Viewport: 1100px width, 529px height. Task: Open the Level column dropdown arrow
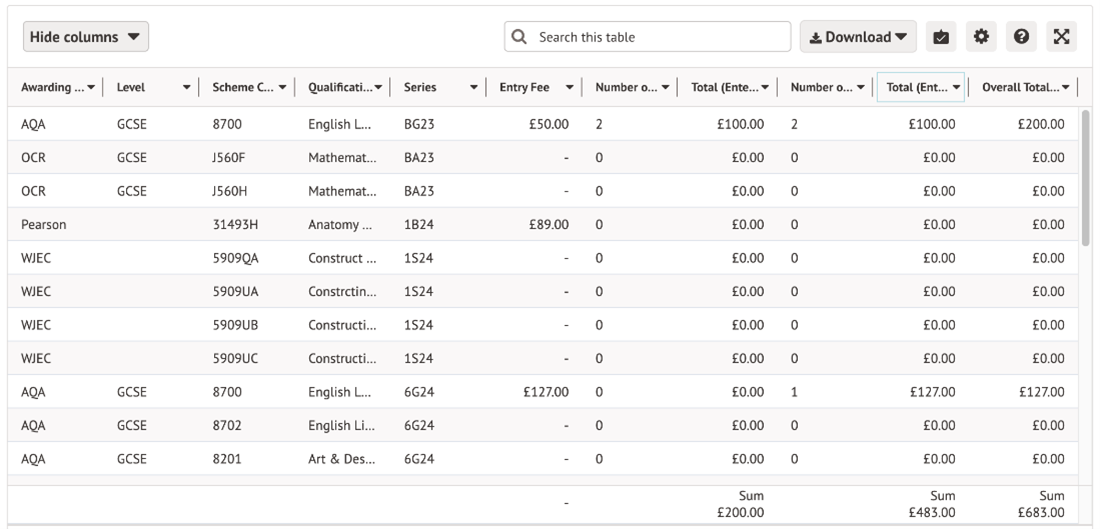click(x=187, y=88)
